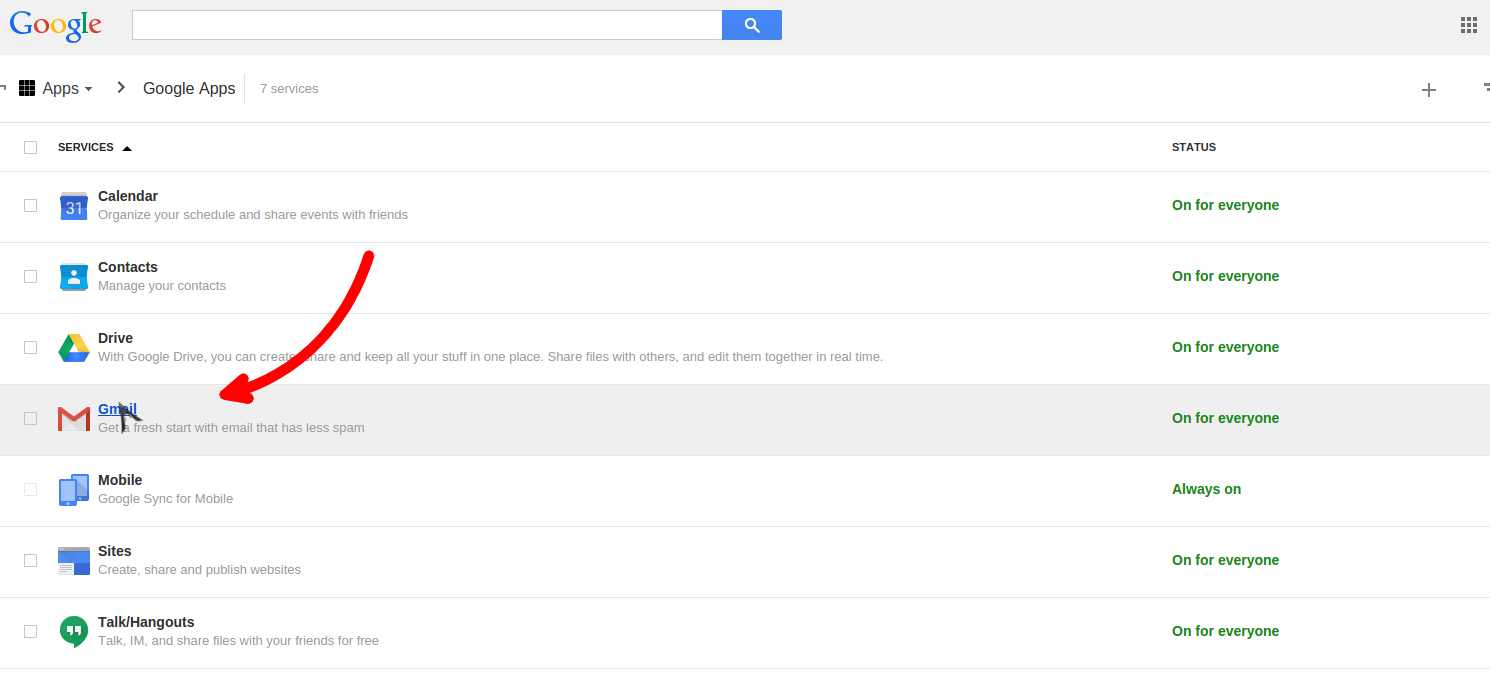
Task: Click 'Organize your schedule and share events' description
Action: pos(253,215)
